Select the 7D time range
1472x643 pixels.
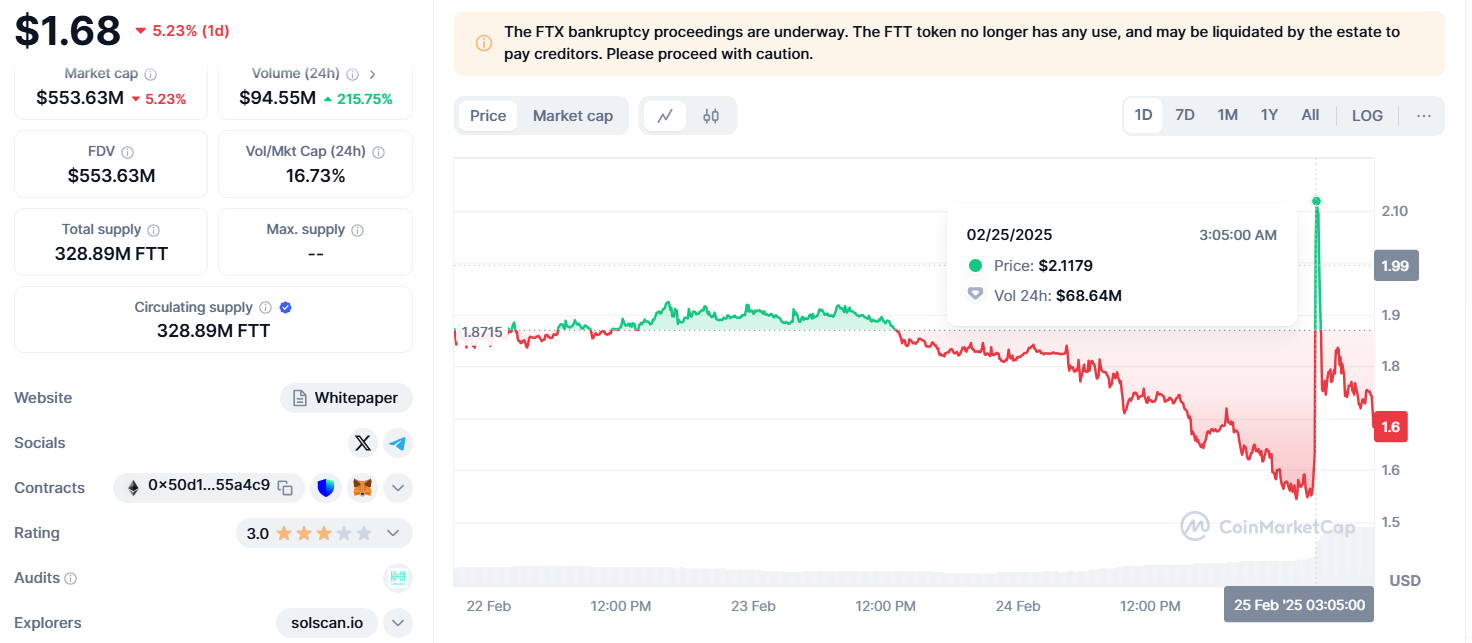1185,115
